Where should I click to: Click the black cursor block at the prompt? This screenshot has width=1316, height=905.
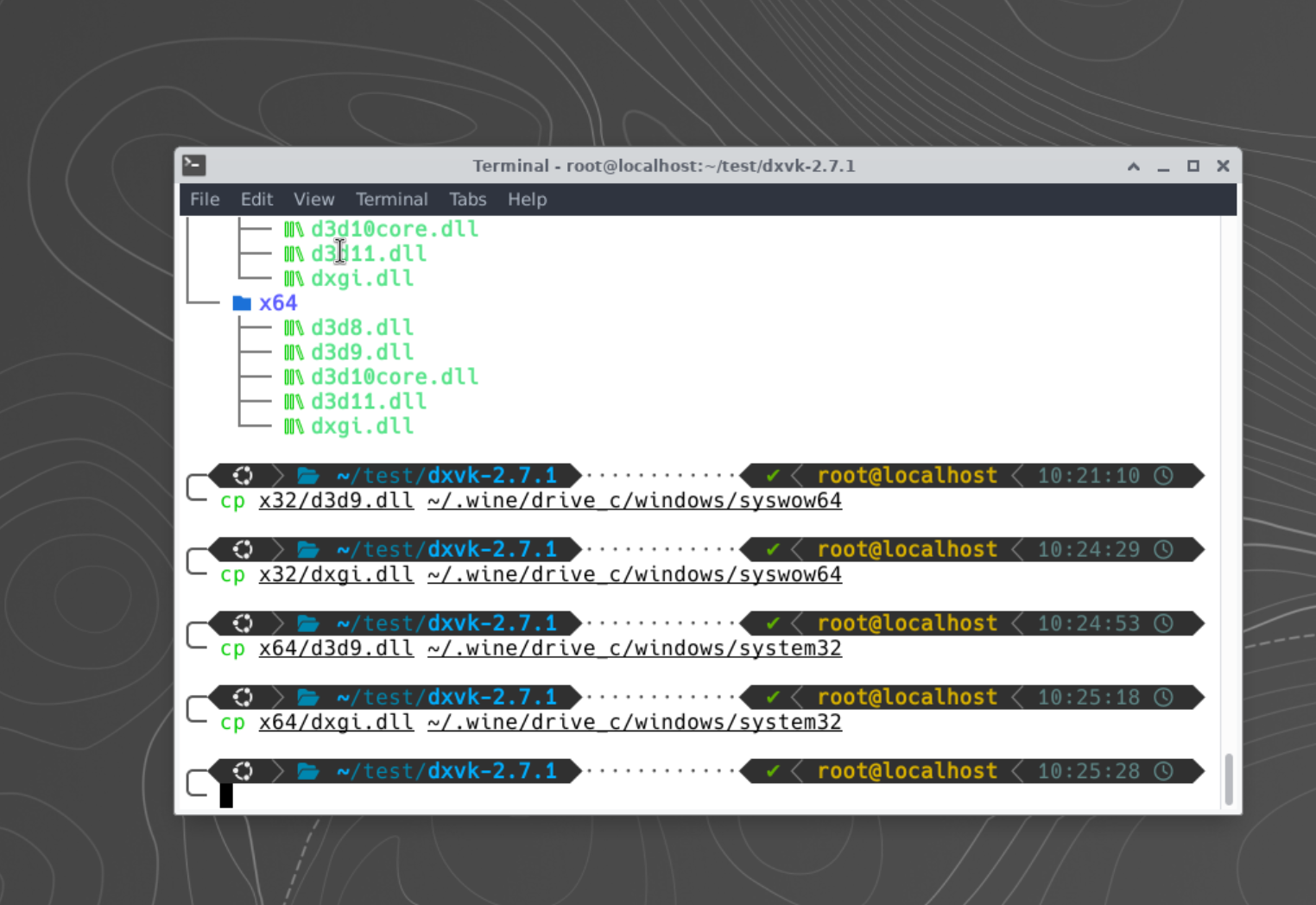[226, 795]
